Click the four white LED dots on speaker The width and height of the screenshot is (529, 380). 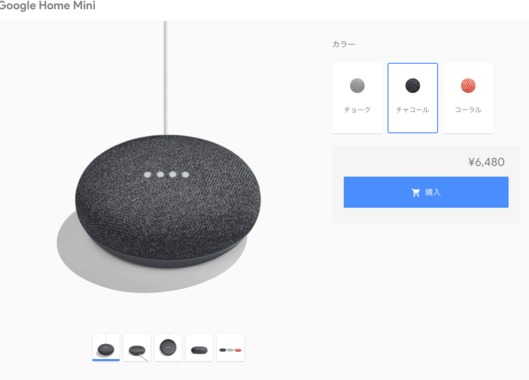coord(166,174)
